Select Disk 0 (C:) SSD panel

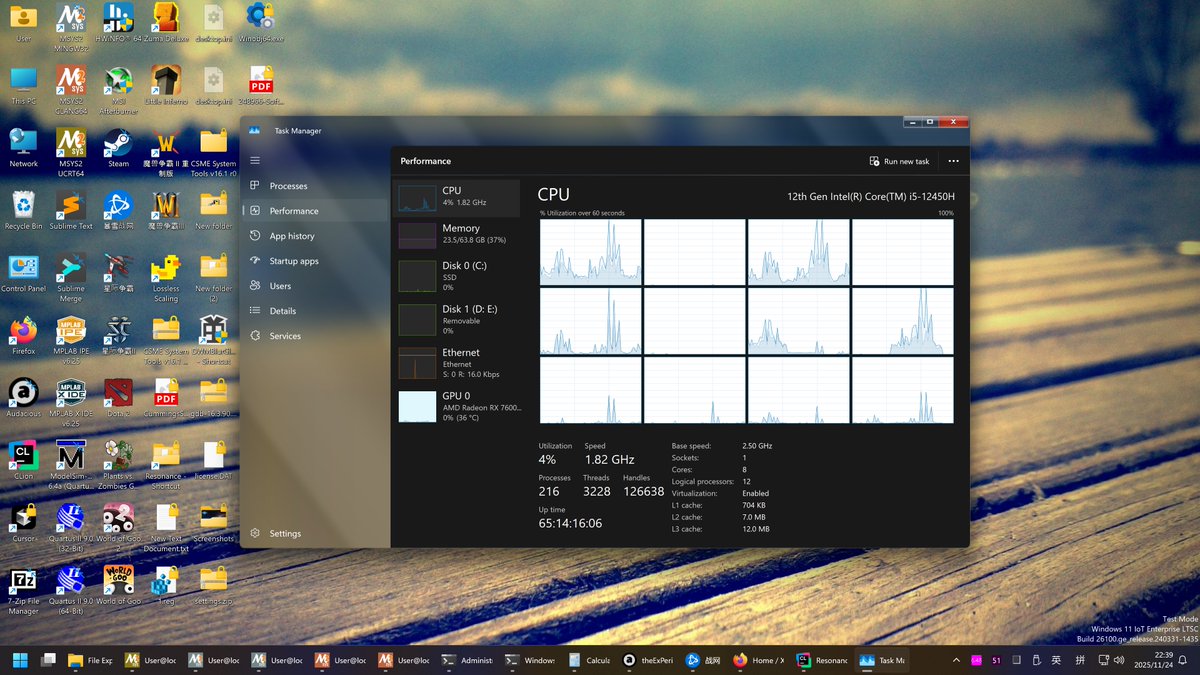457,276
